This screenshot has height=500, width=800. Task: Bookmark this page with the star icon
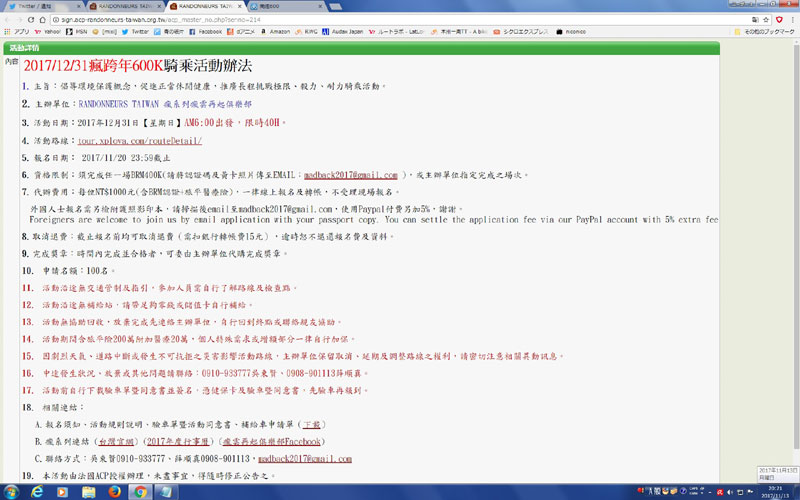pos(766,20)
